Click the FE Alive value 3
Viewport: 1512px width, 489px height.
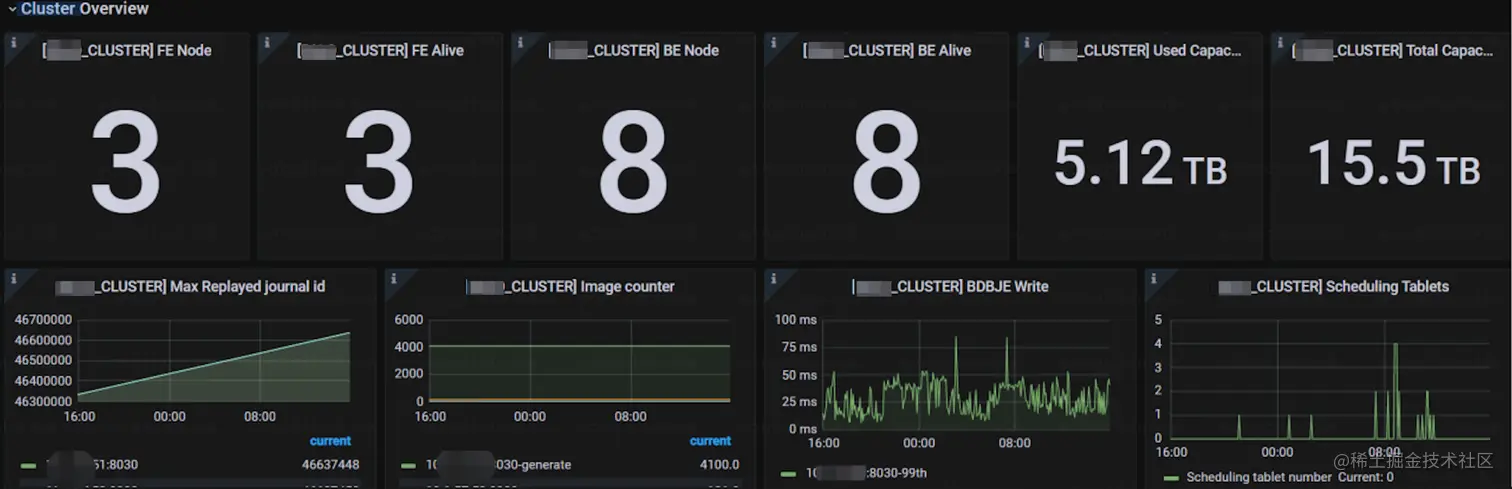point(379,161)
